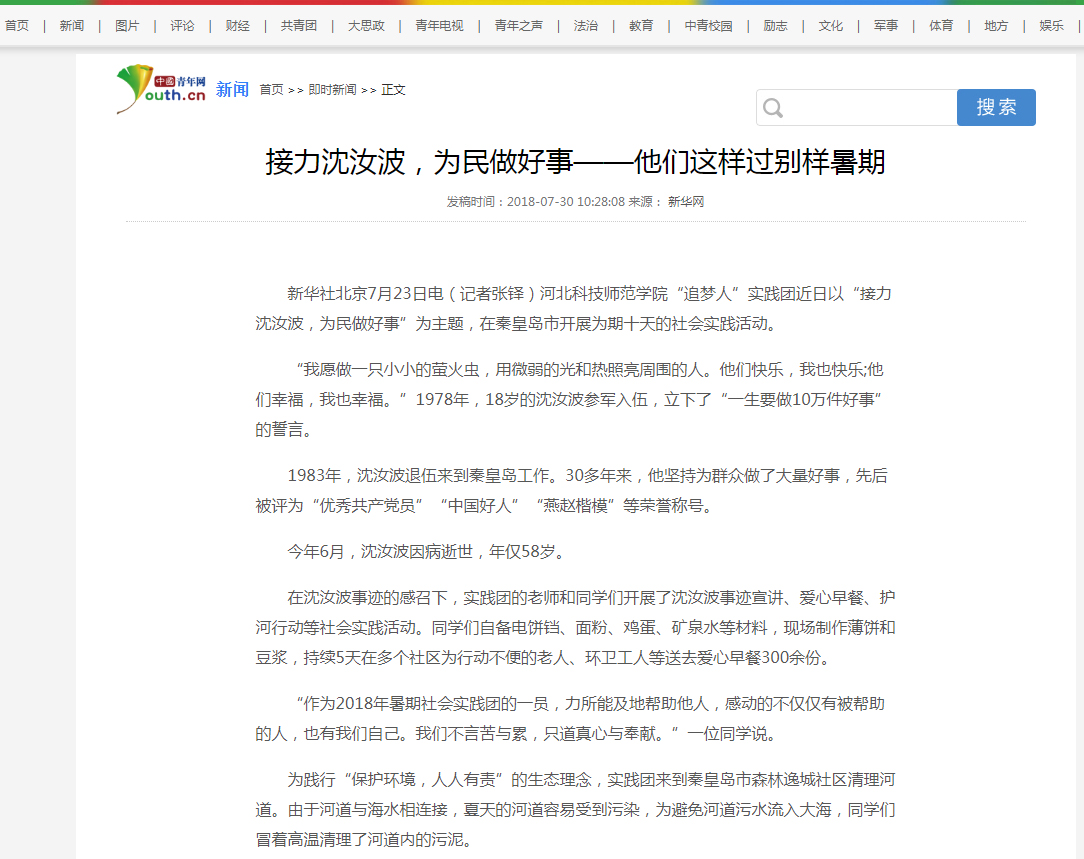Click the 首页 breadcrumb link
This screenshot has height=859, width=1084.
[271, 90]
